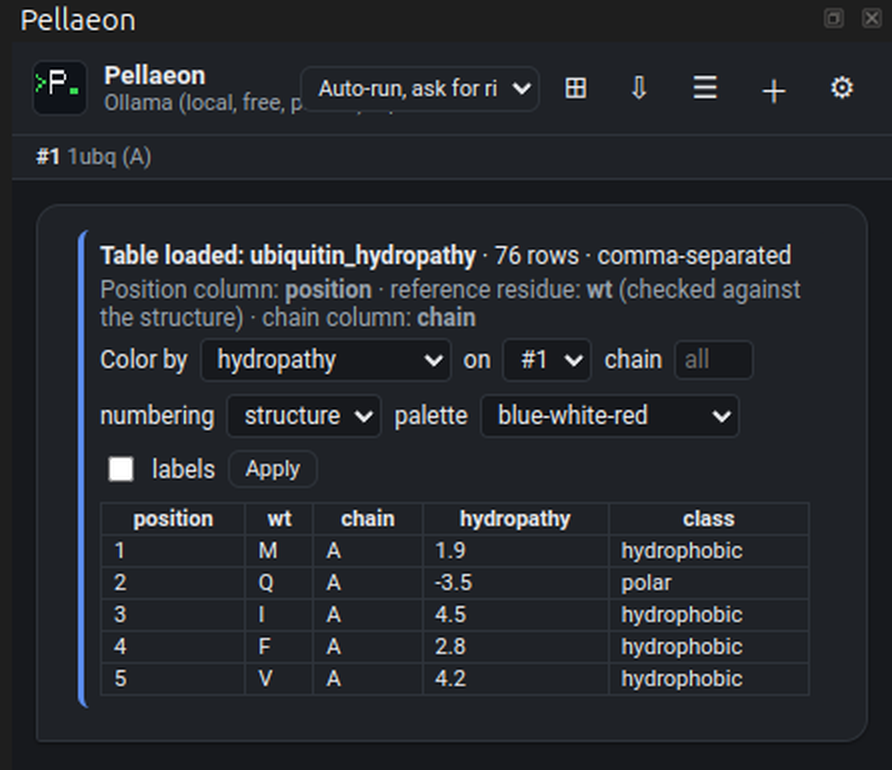Image resolution: width=892 pixels, height=770 pixels.
Task: Click hydropathy value 4.2
Action: (x=450, y=678)
